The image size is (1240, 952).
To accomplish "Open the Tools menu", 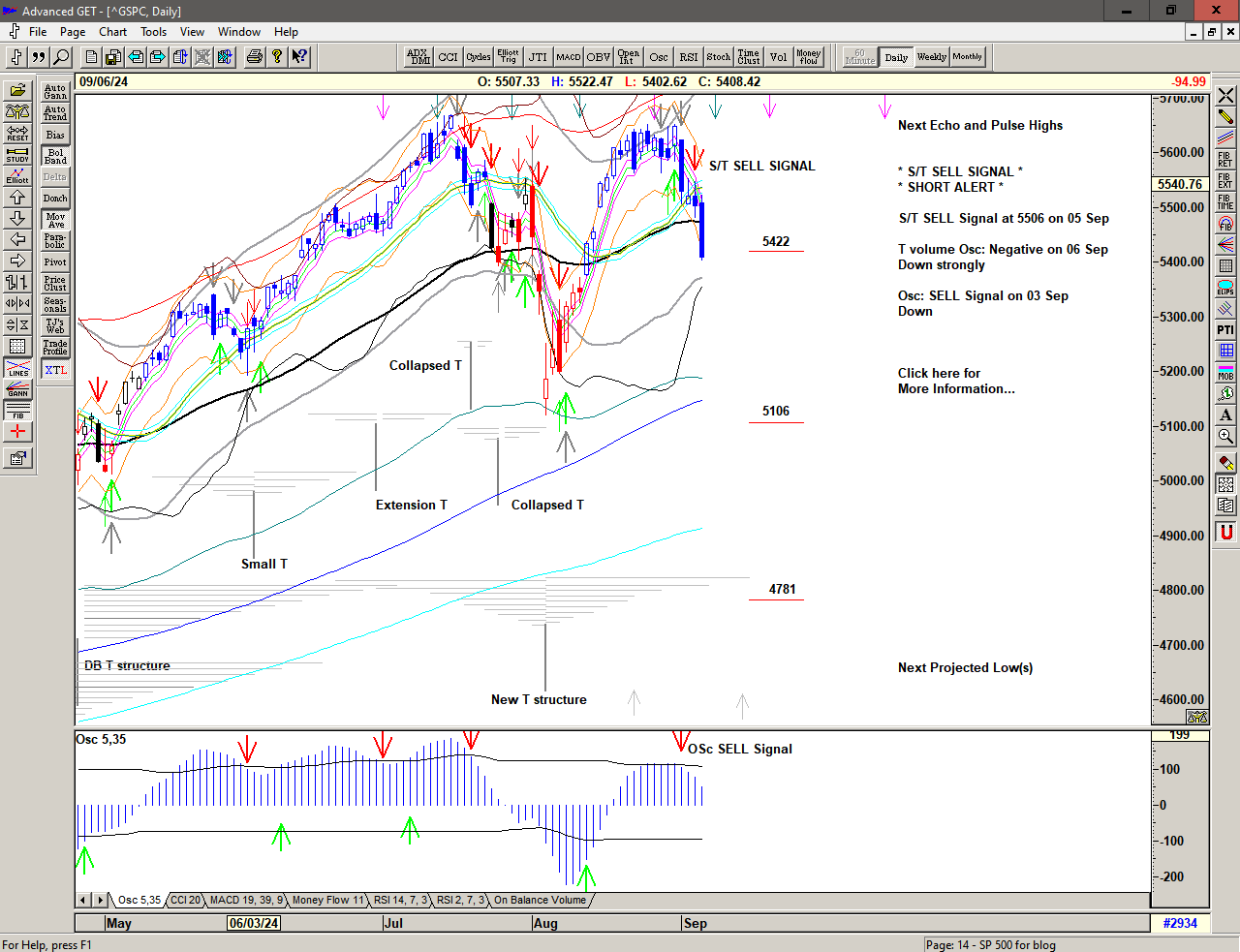I will (153, 32).
